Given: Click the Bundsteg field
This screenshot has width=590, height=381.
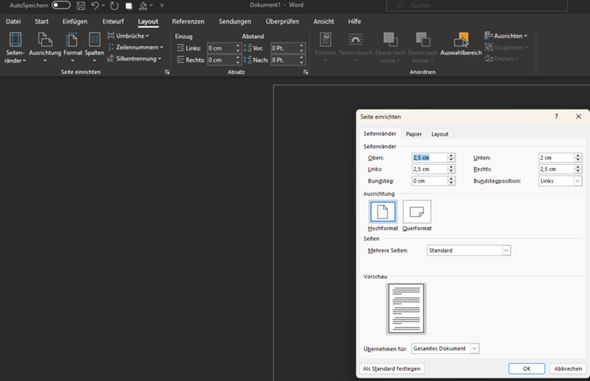Looking at the screenshot, I should 429,181.
